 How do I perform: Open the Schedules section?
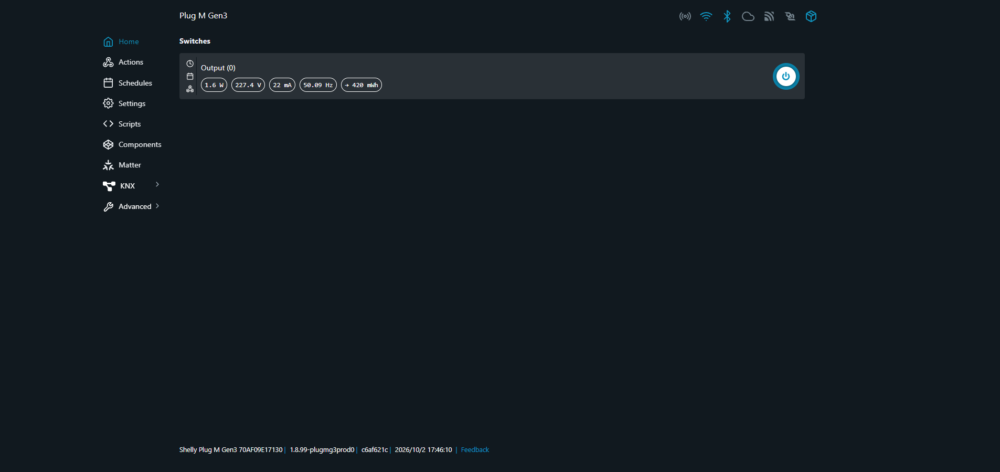coord(128,83)
